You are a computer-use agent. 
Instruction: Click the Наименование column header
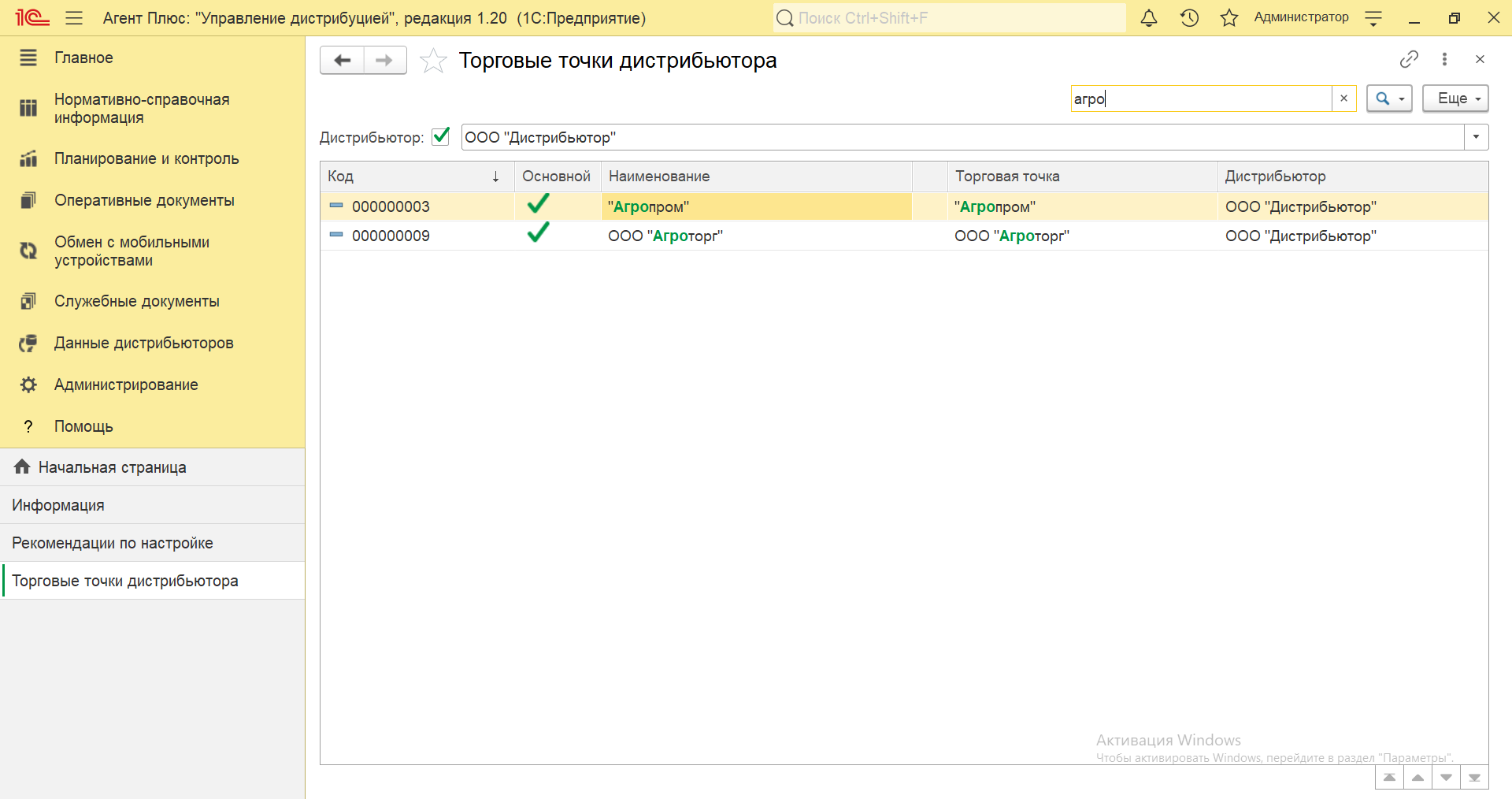tap(757, 177)
